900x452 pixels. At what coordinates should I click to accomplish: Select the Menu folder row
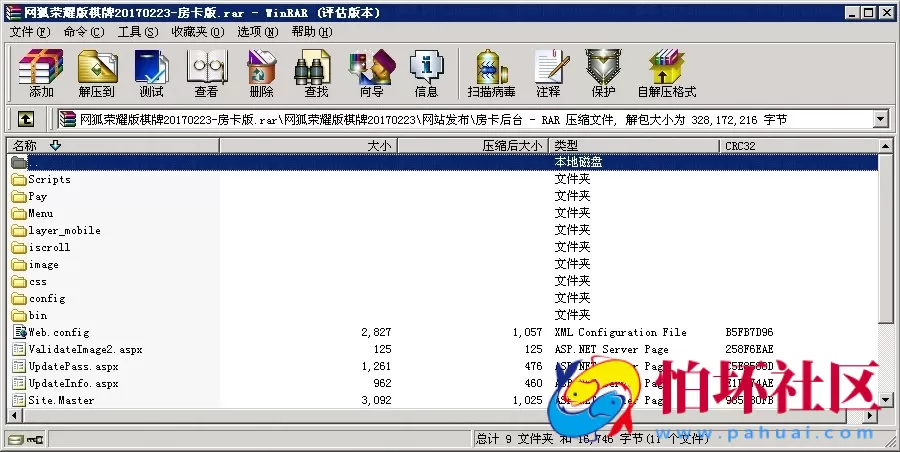(x=442, y=214)
